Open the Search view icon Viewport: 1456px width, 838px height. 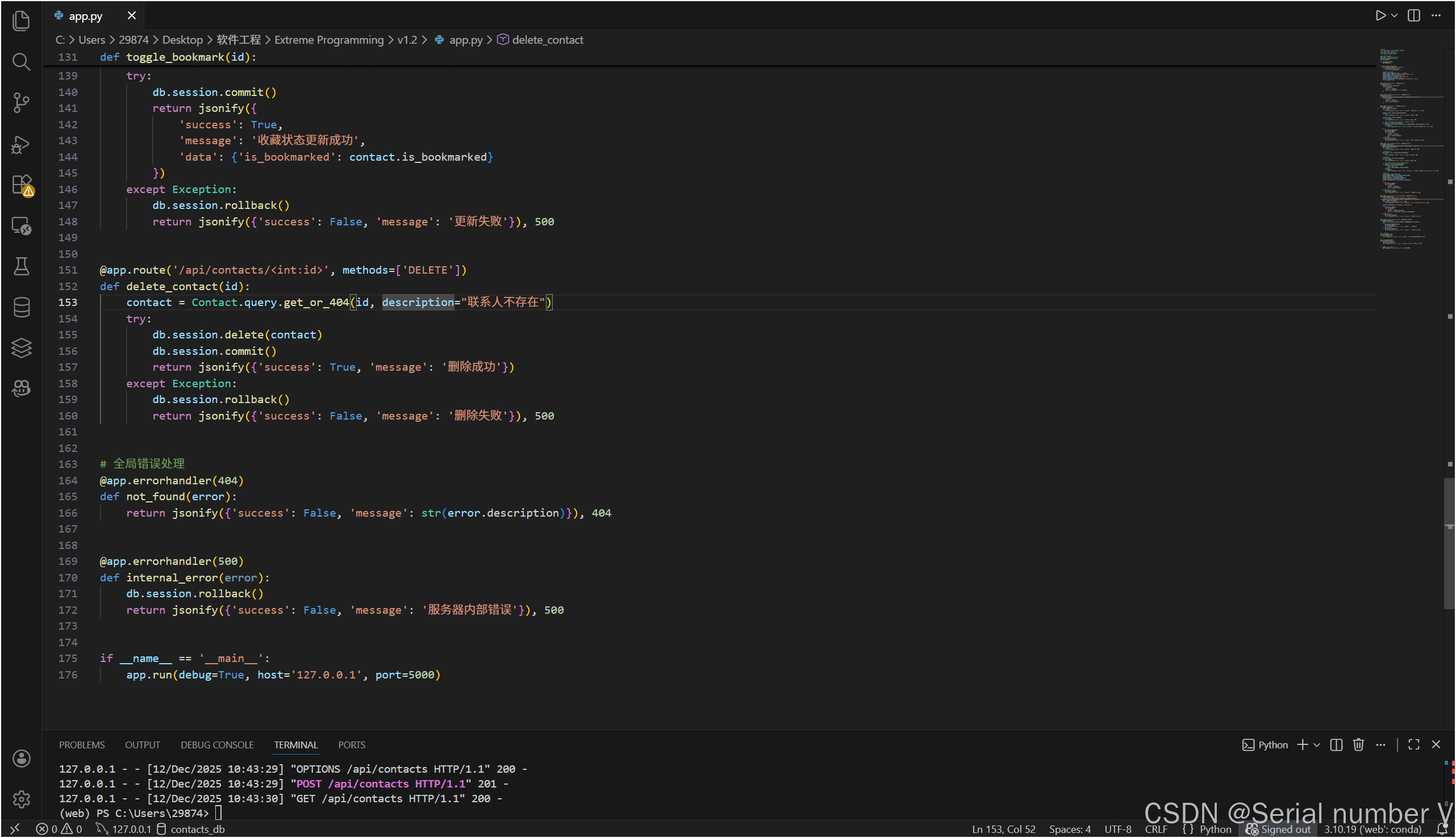click(21, 61)
